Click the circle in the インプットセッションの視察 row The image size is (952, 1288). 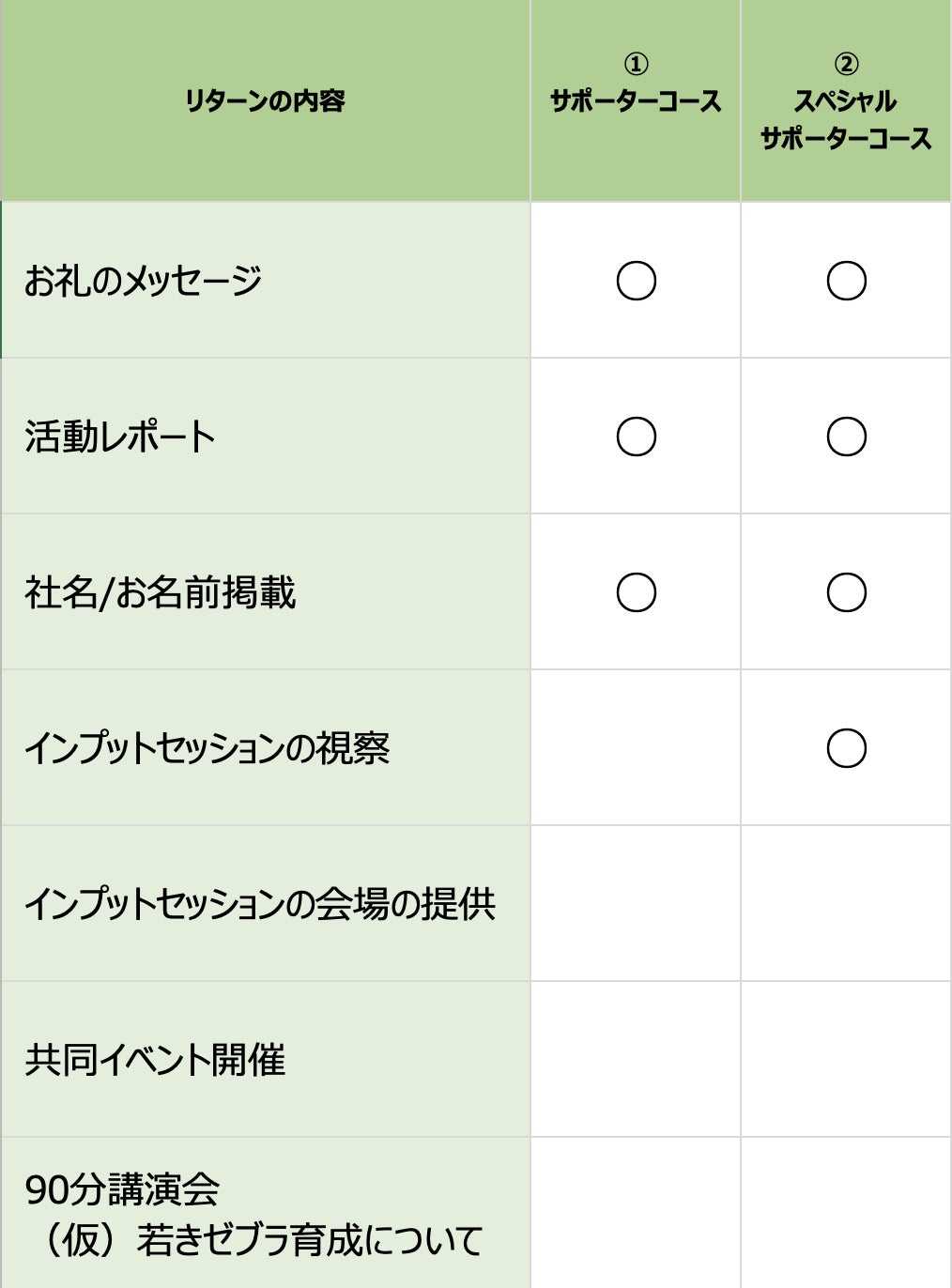[x=846, y=748]
